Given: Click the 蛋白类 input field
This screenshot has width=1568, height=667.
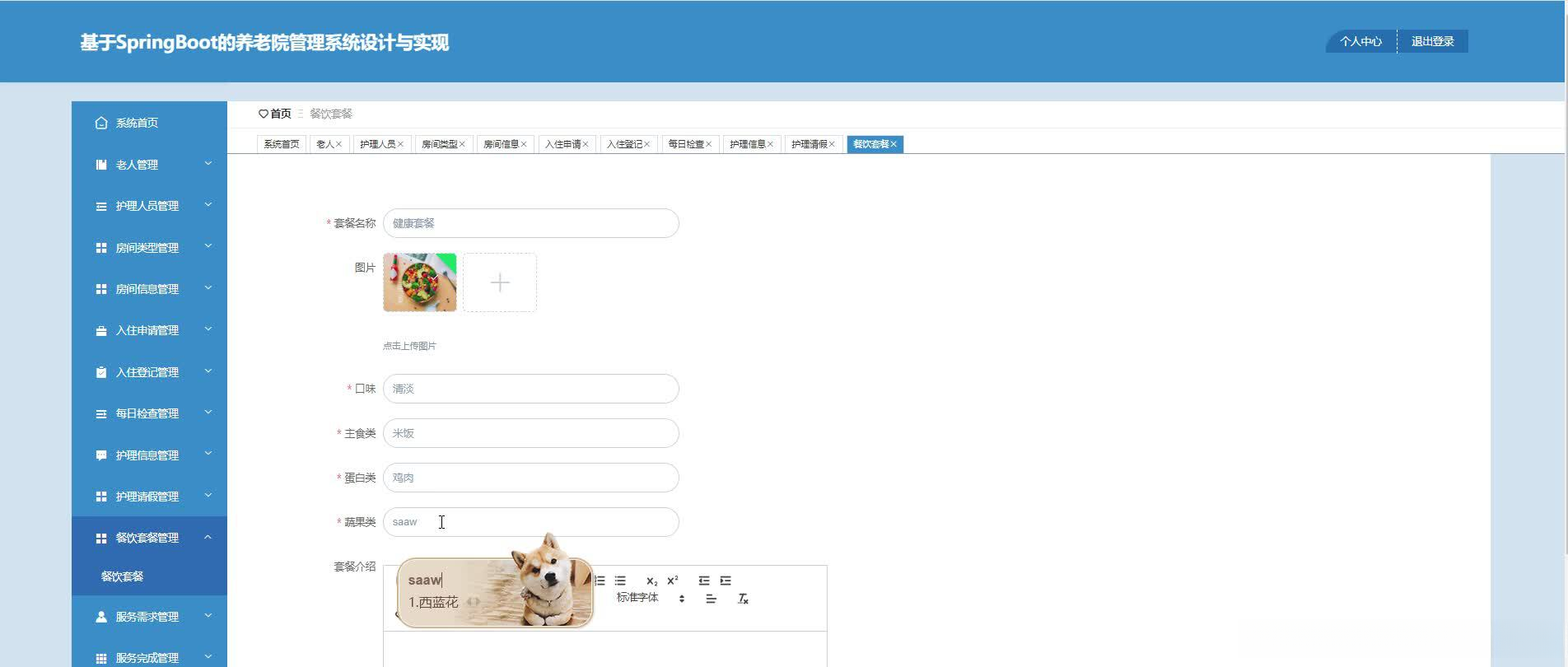Looking at the screenshot, I should click(x=531, y=478).
